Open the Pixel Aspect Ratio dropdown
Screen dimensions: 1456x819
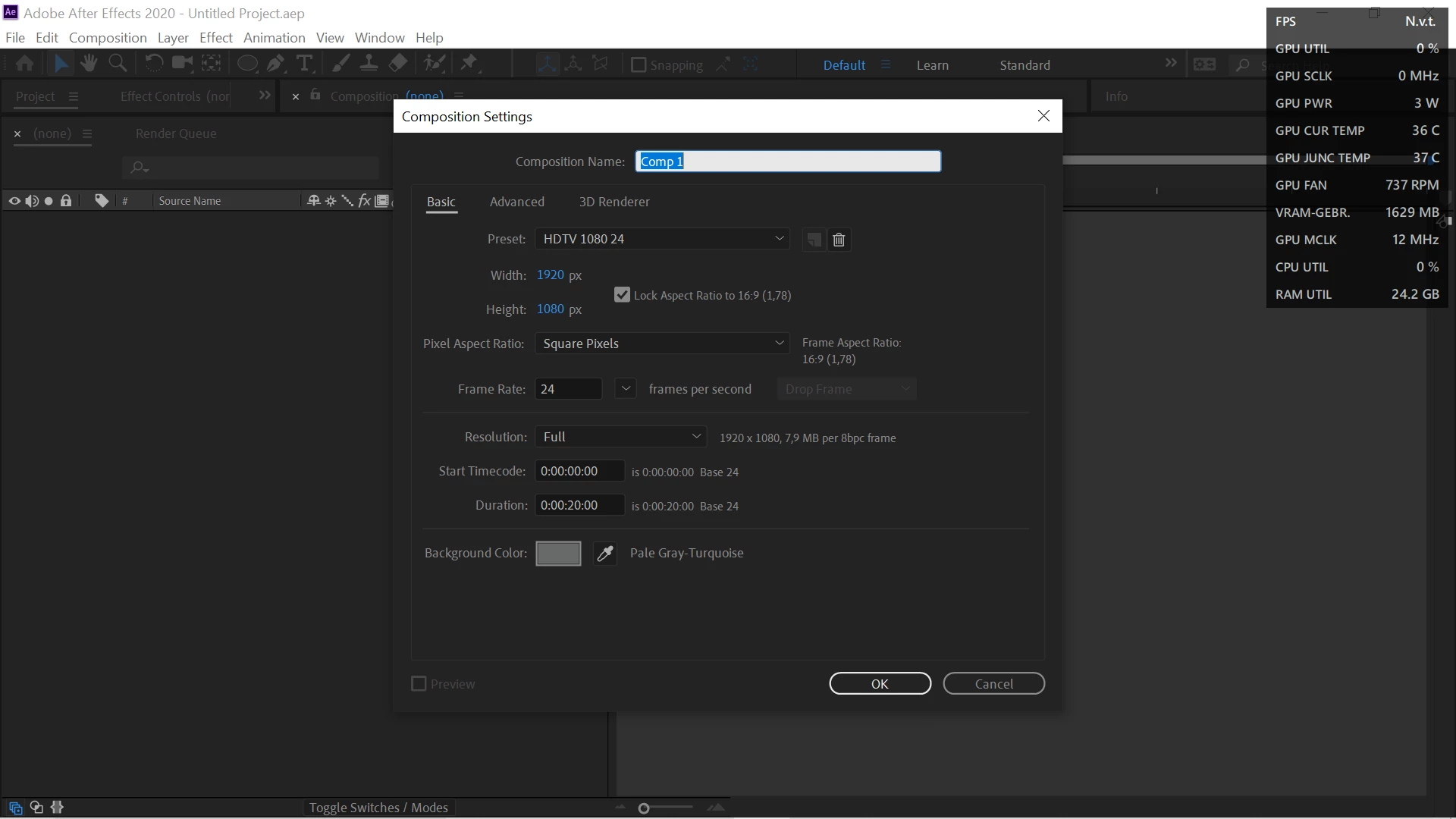(662, 344)
